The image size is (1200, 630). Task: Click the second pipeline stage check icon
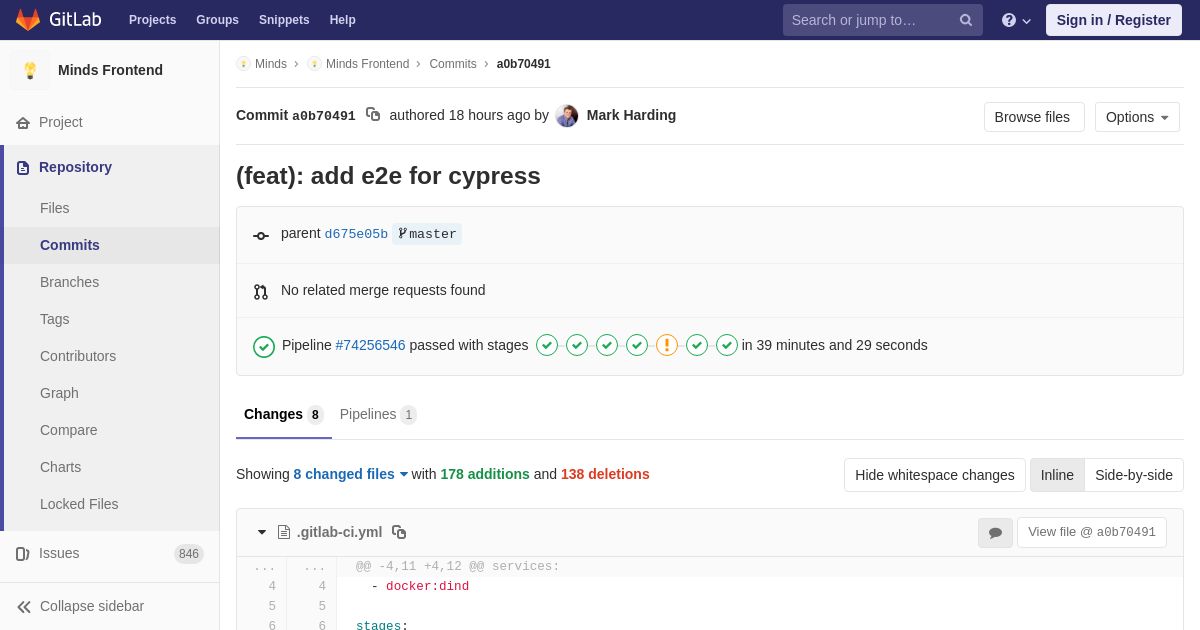(577, 345)
